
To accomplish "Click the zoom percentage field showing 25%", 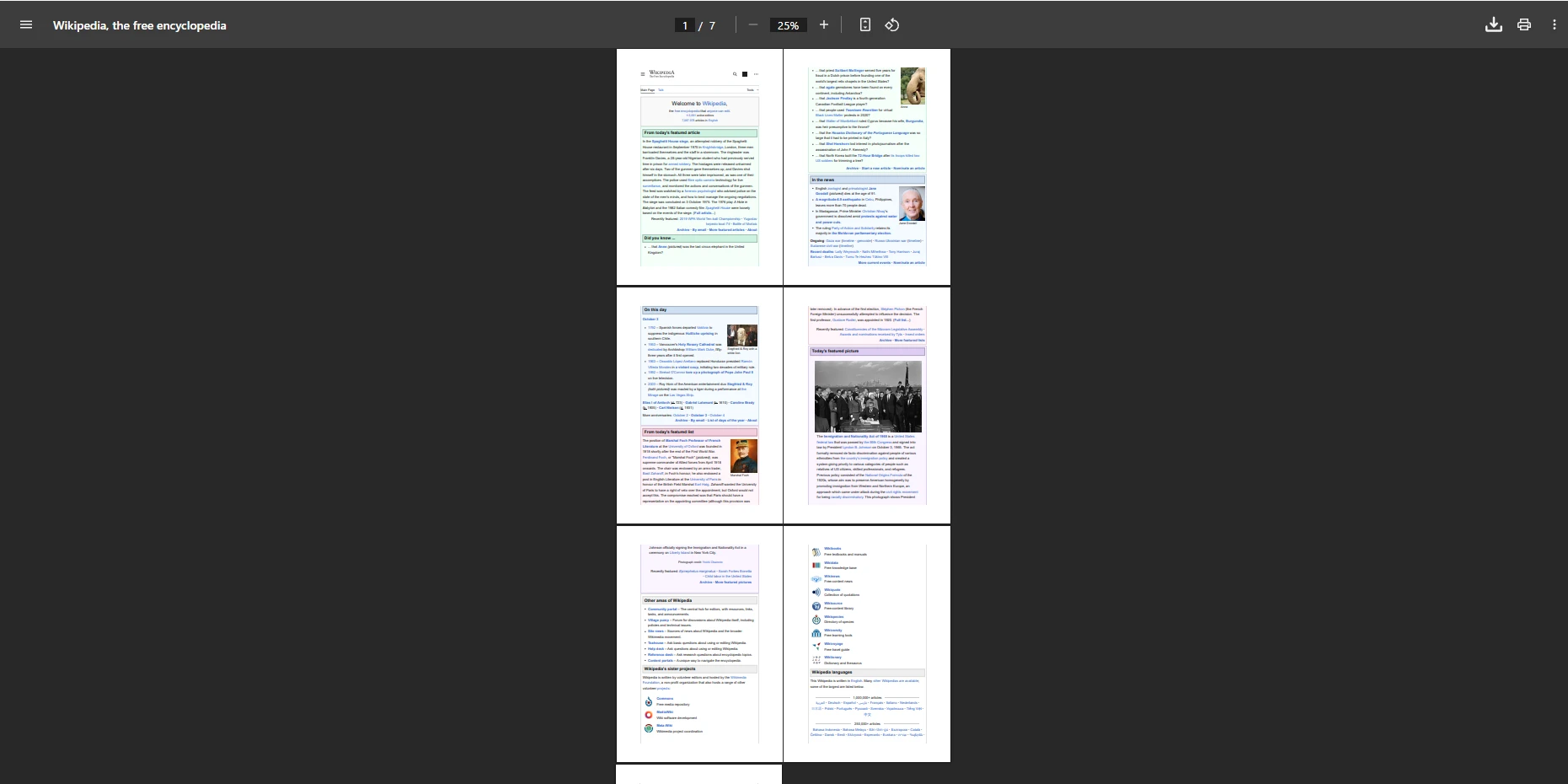I will click(786, 25).
